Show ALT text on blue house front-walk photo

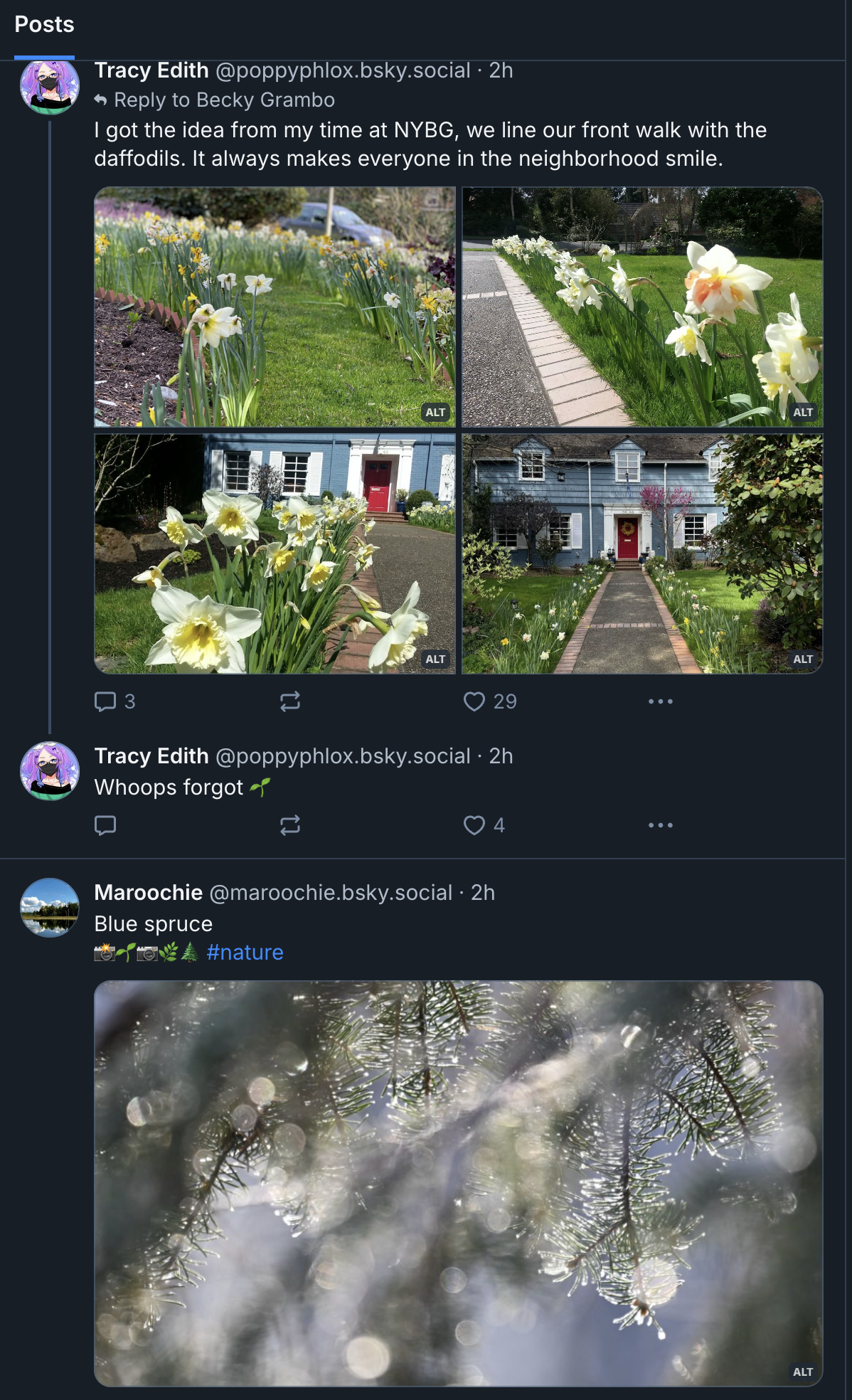pos(803,659)
